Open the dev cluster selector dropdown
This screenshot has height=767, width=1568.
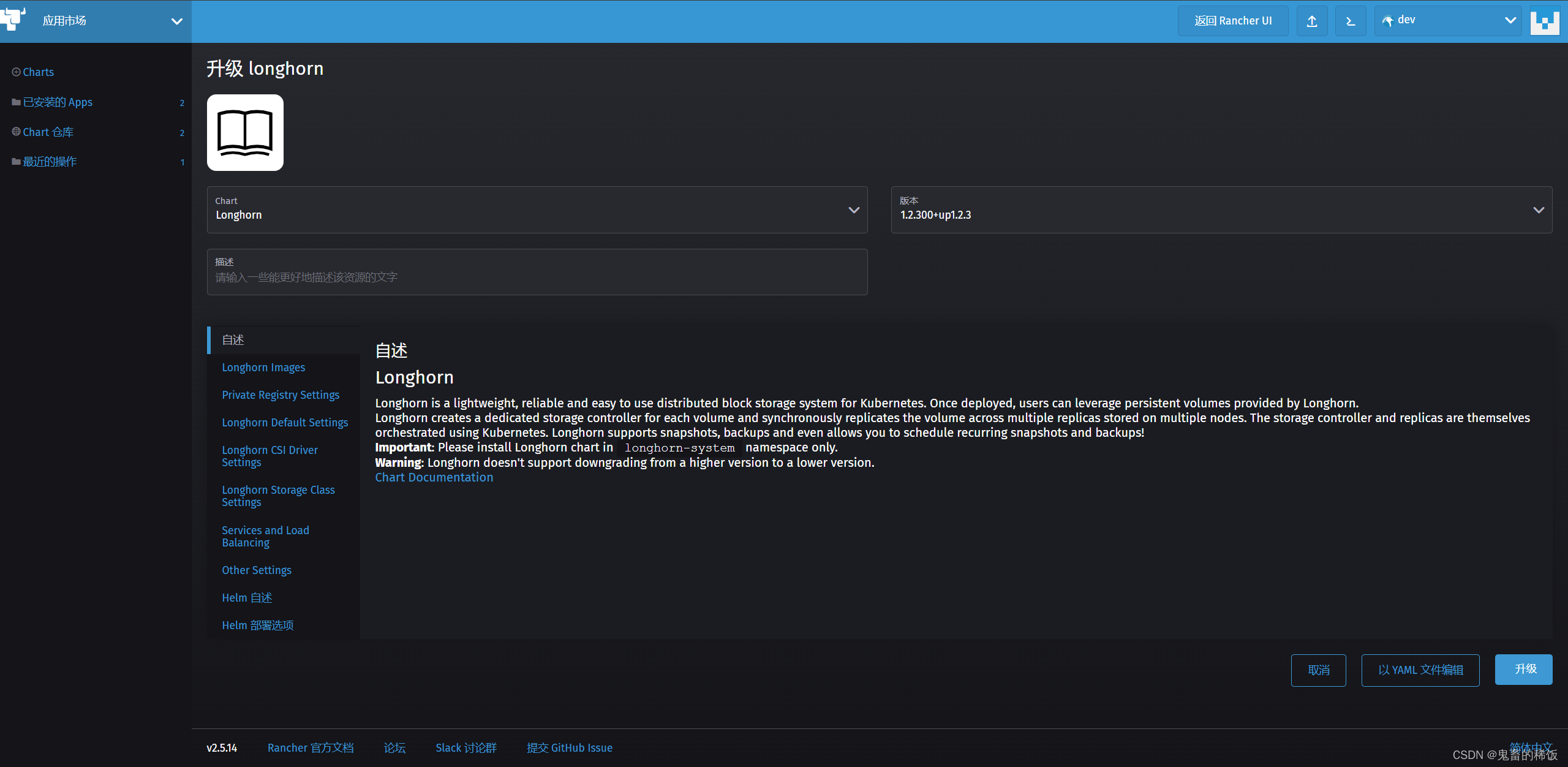click(x=1448, y=21)
